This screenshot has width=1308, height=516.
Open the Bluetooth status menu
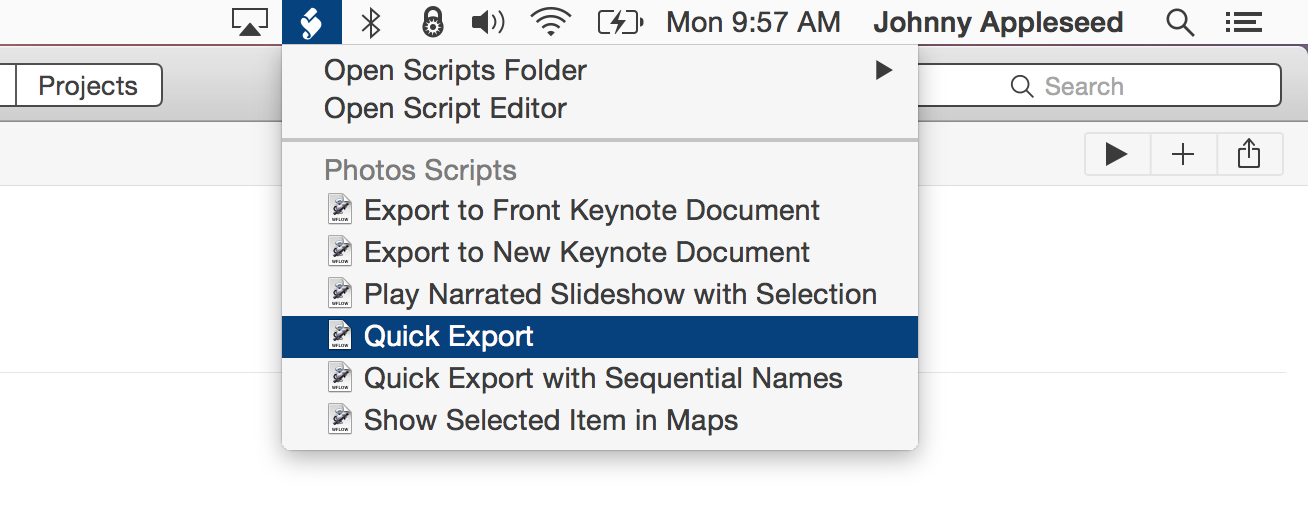(371, 22)
